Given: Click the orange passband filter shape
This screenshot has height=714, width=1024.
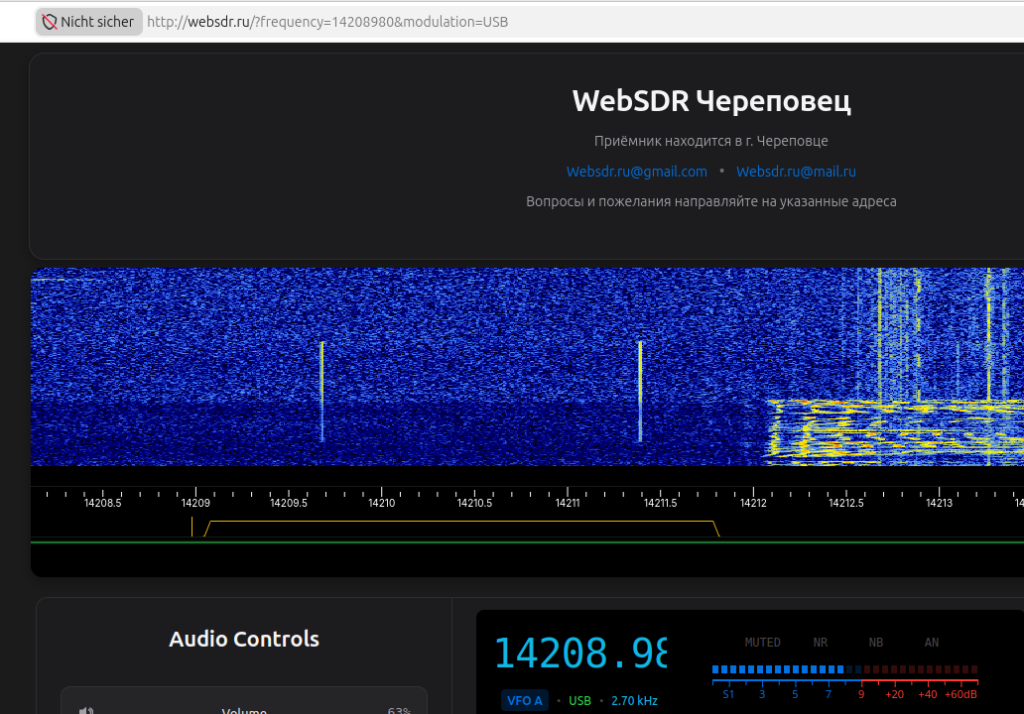Looking at the screenshot, I should [462, 528].
